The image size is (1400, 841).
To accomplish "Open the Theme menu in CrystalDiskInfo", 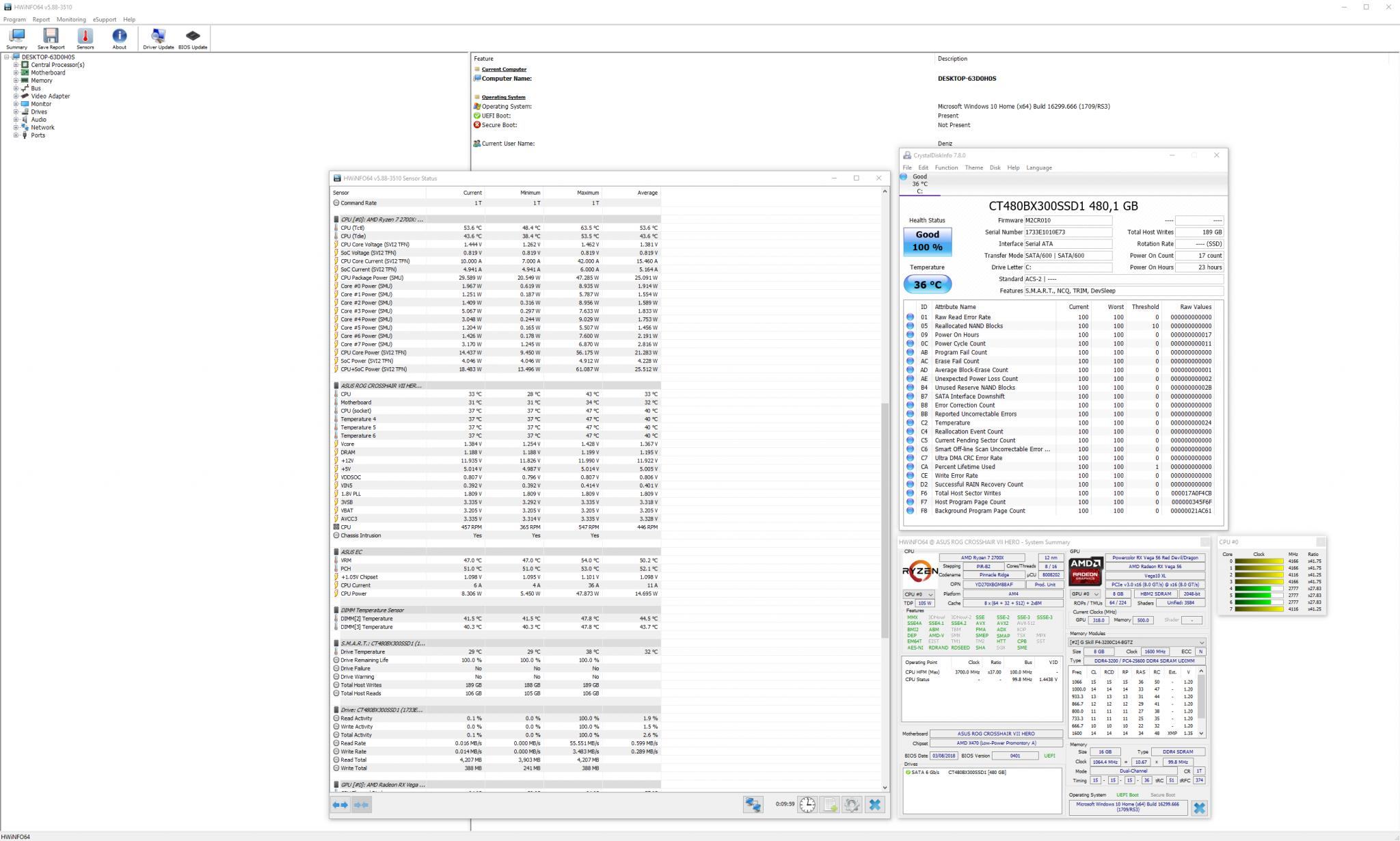I will 973,168.
